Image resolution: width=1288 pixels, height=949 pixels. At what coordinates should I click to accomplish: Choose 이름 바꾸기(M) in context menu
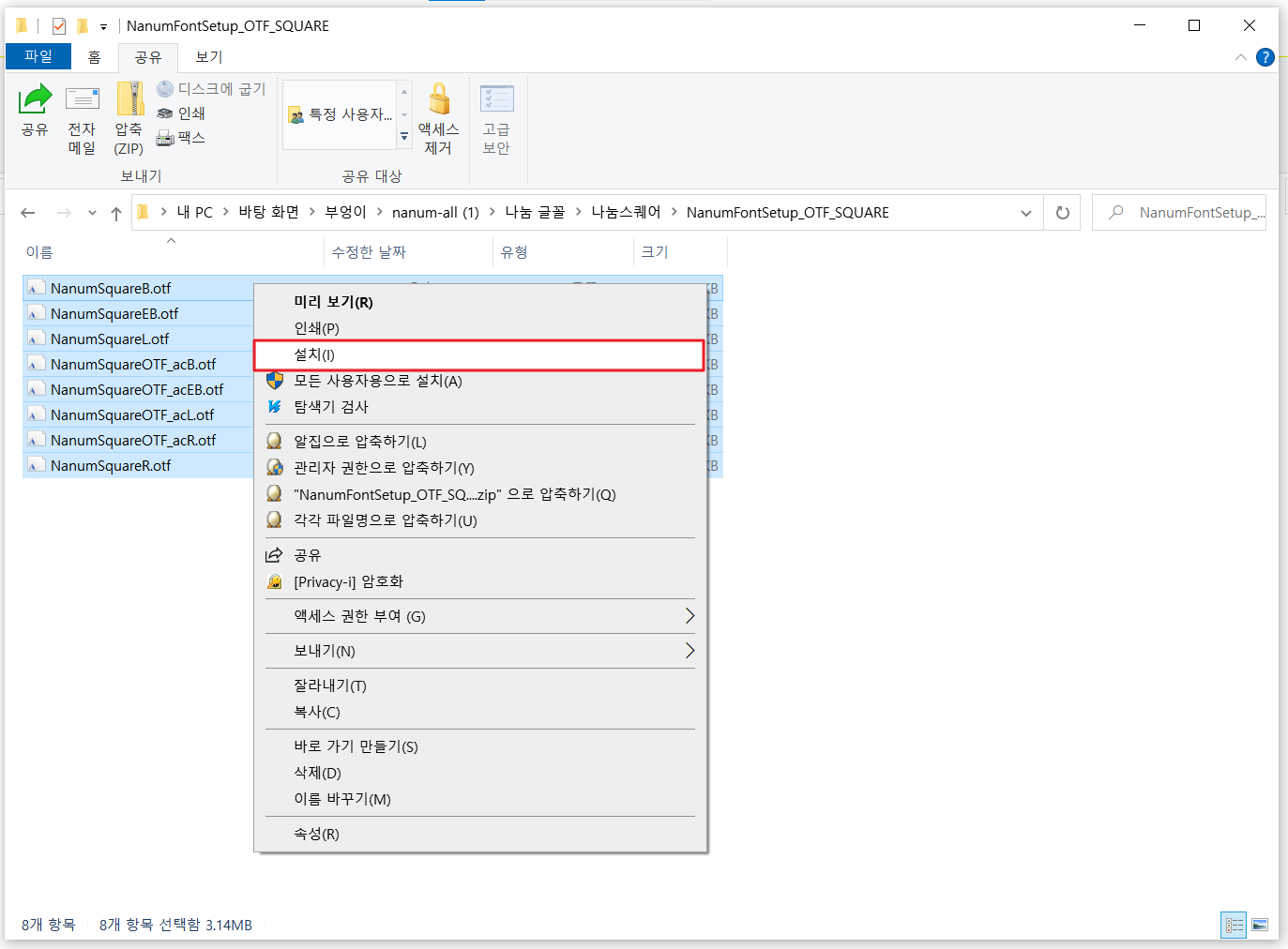[x=478, y=799]
